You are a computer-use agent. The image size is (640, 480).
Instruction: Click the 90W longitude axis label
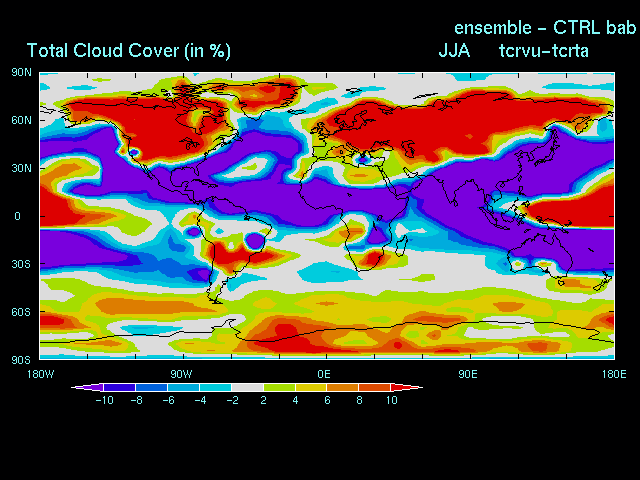pyautogui.click(x=181, y=373)
